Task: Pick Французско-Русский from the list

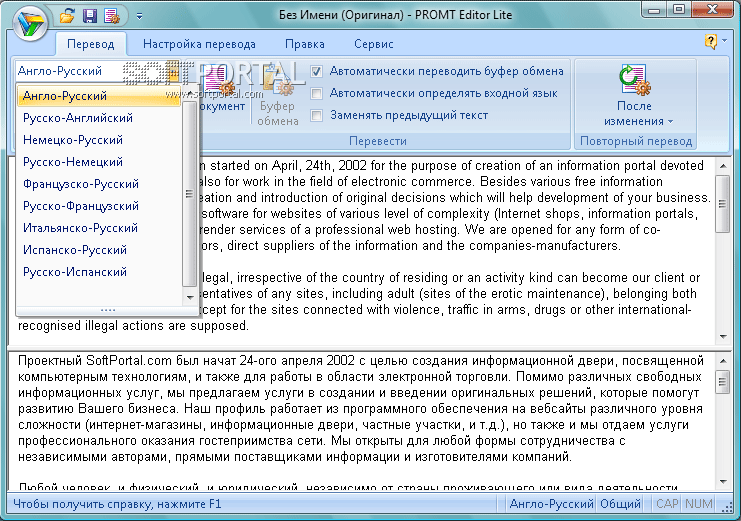Action: point(99,184)
